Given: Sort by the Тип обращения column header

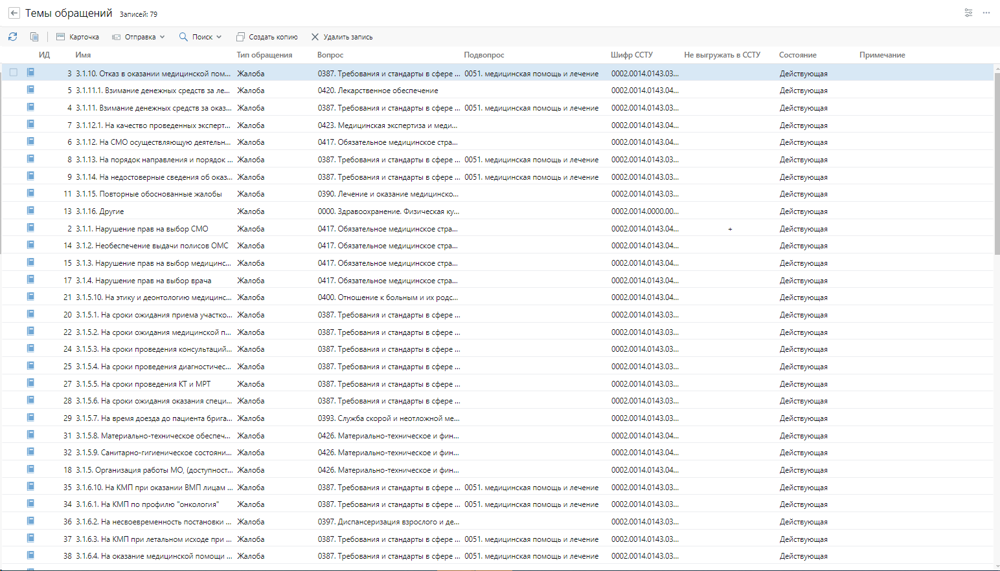Looking at the screenshot, I should coord(264,55).
